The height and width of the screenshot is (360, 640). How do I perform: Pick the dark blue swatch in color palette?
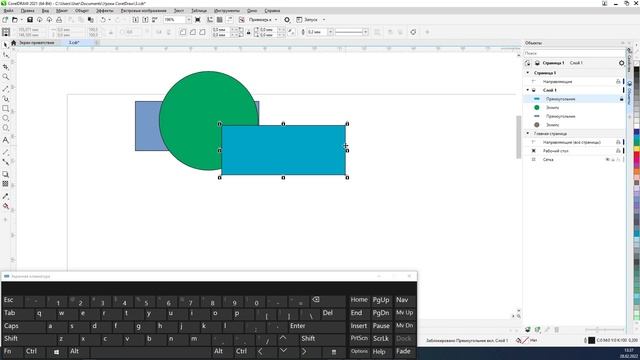(636, 132)
